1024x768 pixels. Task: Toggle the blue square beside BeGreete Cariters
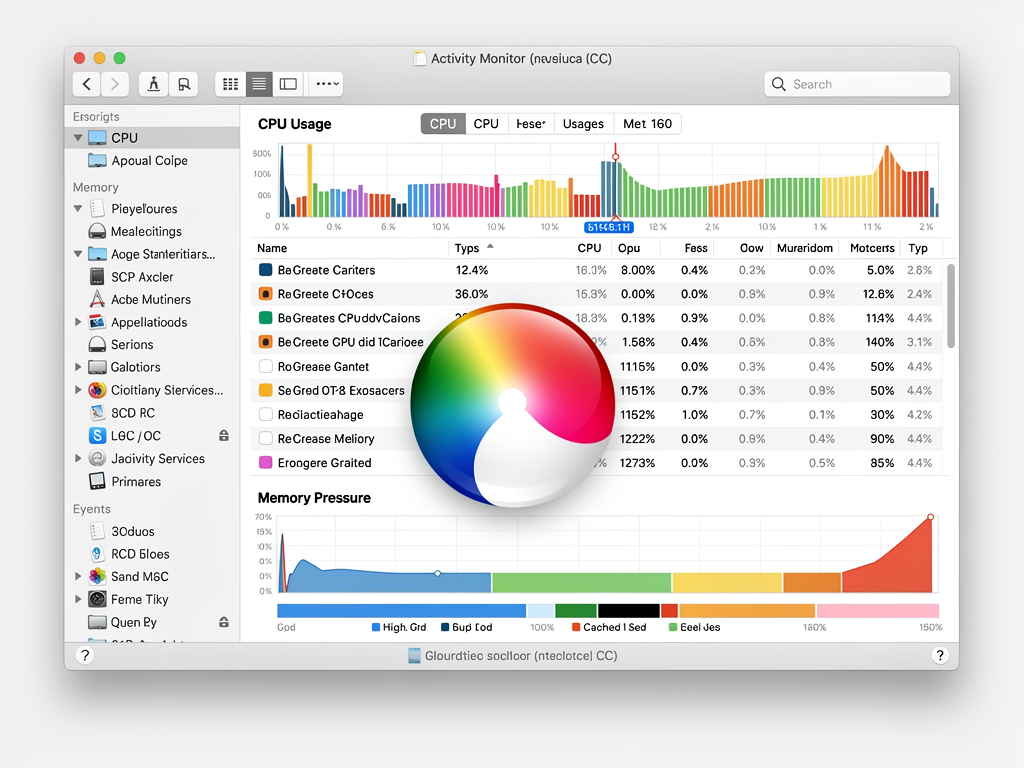click(266, 270)
